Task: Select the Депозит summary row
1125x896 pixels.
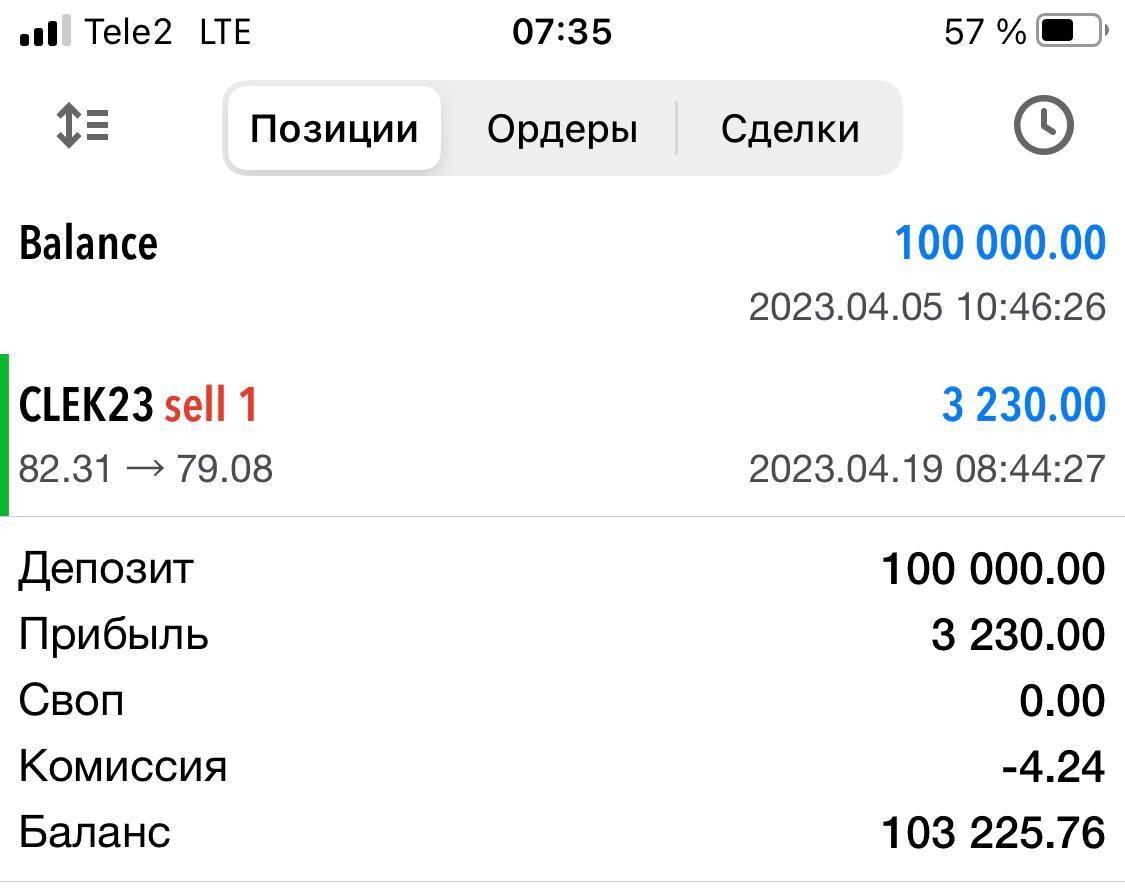Action: pos(562,569)
